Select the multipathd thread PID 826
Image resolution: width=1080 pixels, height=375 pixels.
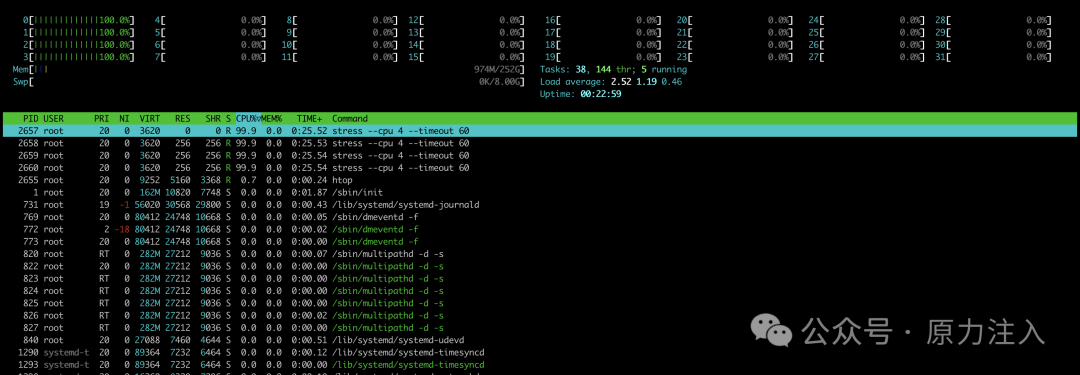pos(539,316)
